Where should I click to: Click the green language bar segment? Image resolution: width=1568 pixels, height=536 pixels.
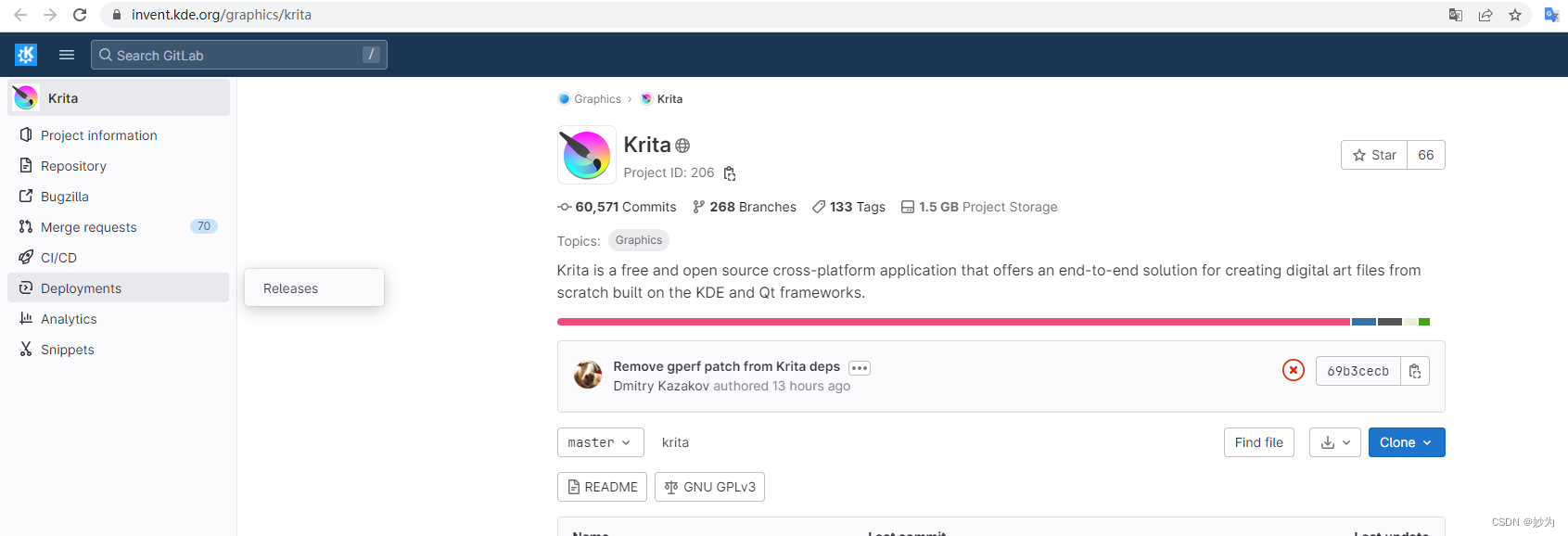point(1424,322)
